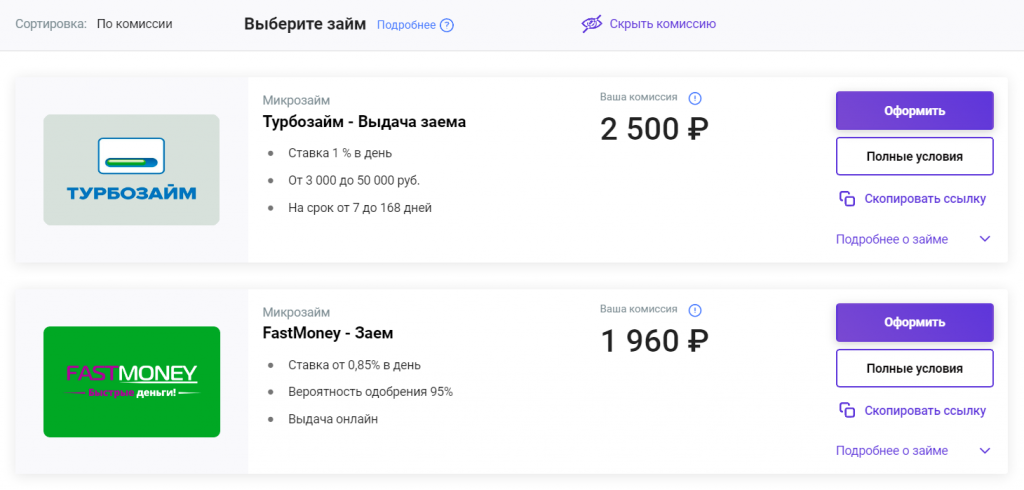Expand chevron for Турбозайм loan details
Screen dimensions: 1024x490
[985, 239]
